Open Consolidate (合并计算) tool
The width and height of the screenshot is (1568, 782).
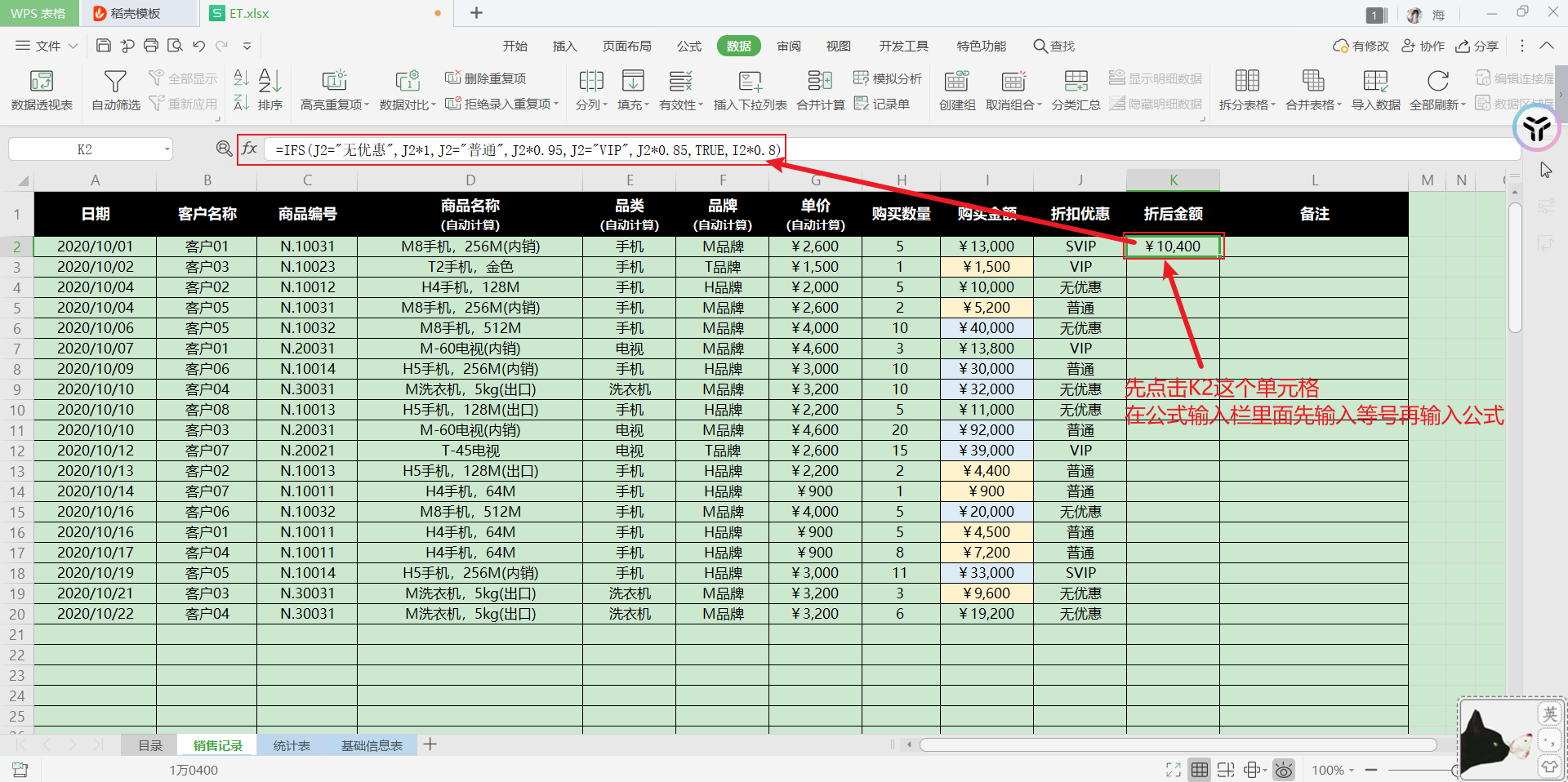click(x=820, y=90)
